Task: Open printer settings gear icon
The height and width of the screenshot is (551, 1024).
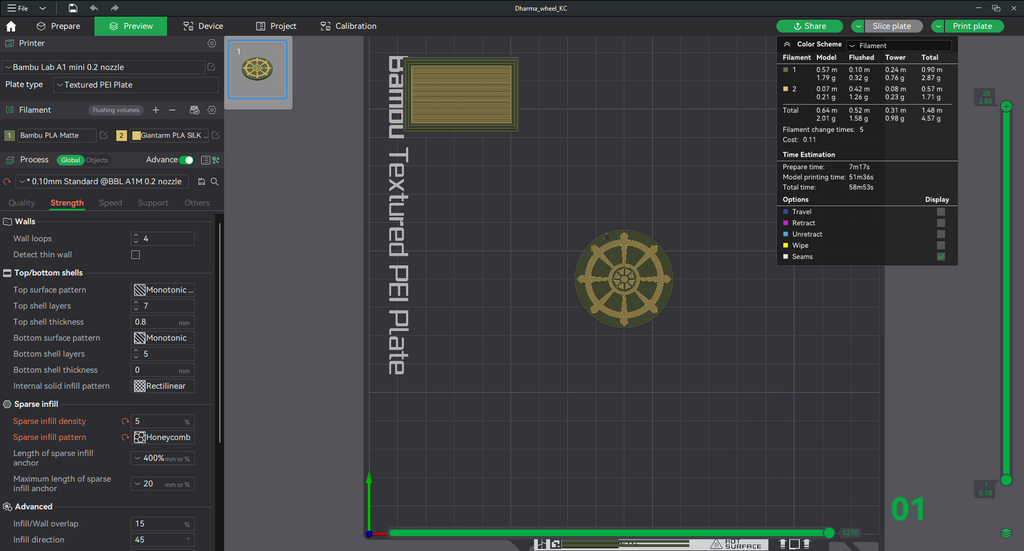Action: pos(212,43)
